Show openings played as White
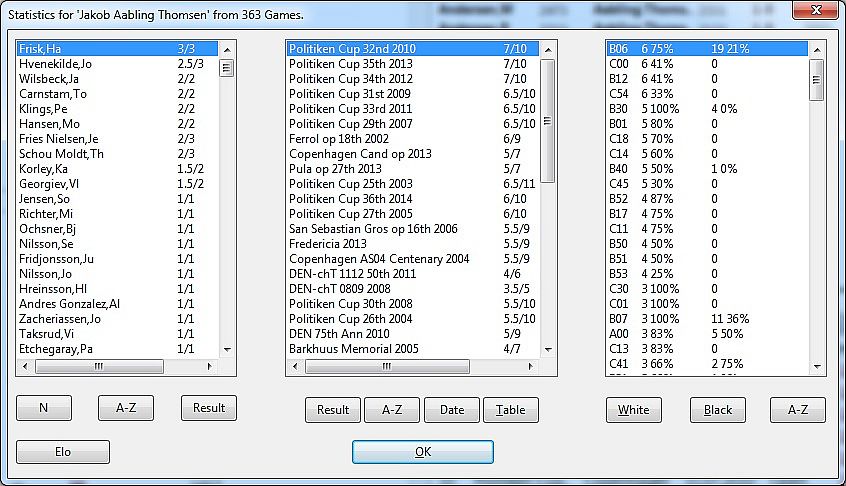Viewport: 846px width, 486px height. click(x=633, y=410)
